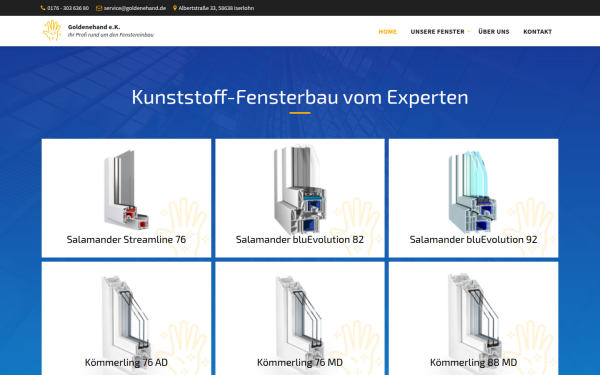Screen dimensions: 600x375
Task: Click the Salamander Streamline 76 title
Action: pos(126,240)
